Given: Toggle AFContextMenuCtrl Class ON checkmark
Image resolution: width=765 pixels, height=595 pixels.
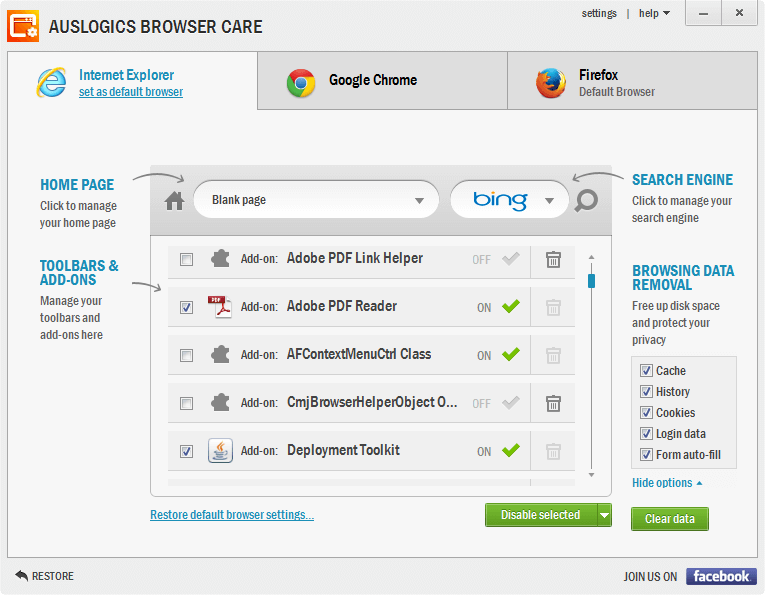Looking at the screenshot, I should coord(511,354).
